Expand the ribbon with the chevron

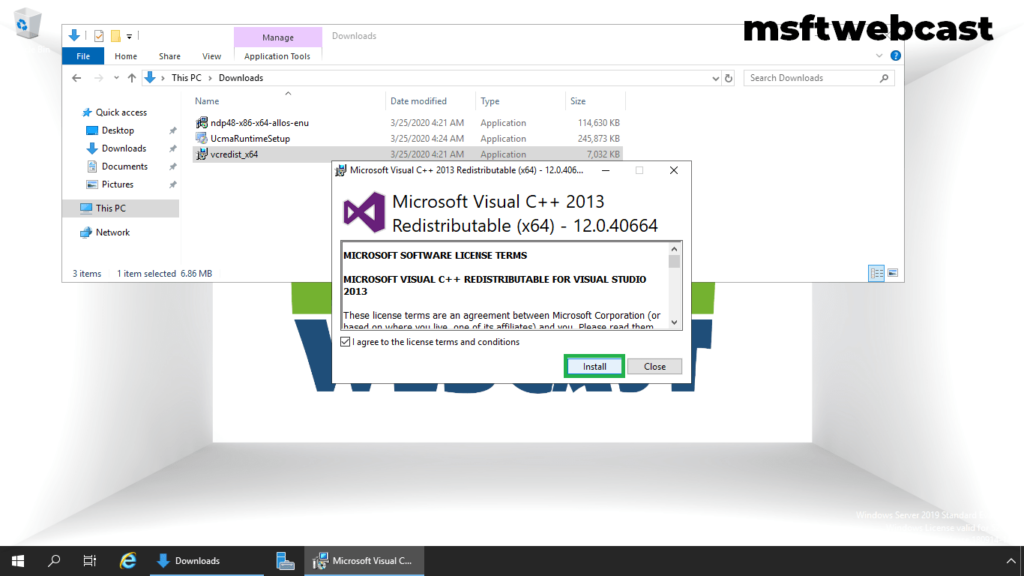(x=879, y=56)
